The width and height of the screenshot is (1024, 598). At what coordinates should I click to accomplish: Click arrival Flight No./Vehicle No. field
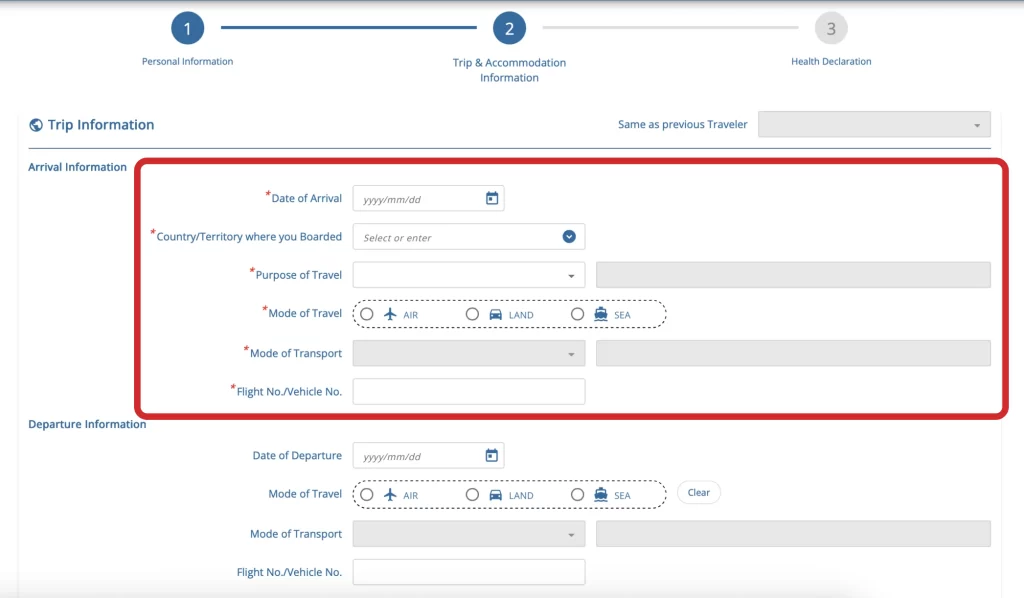(x=469, y=392)
